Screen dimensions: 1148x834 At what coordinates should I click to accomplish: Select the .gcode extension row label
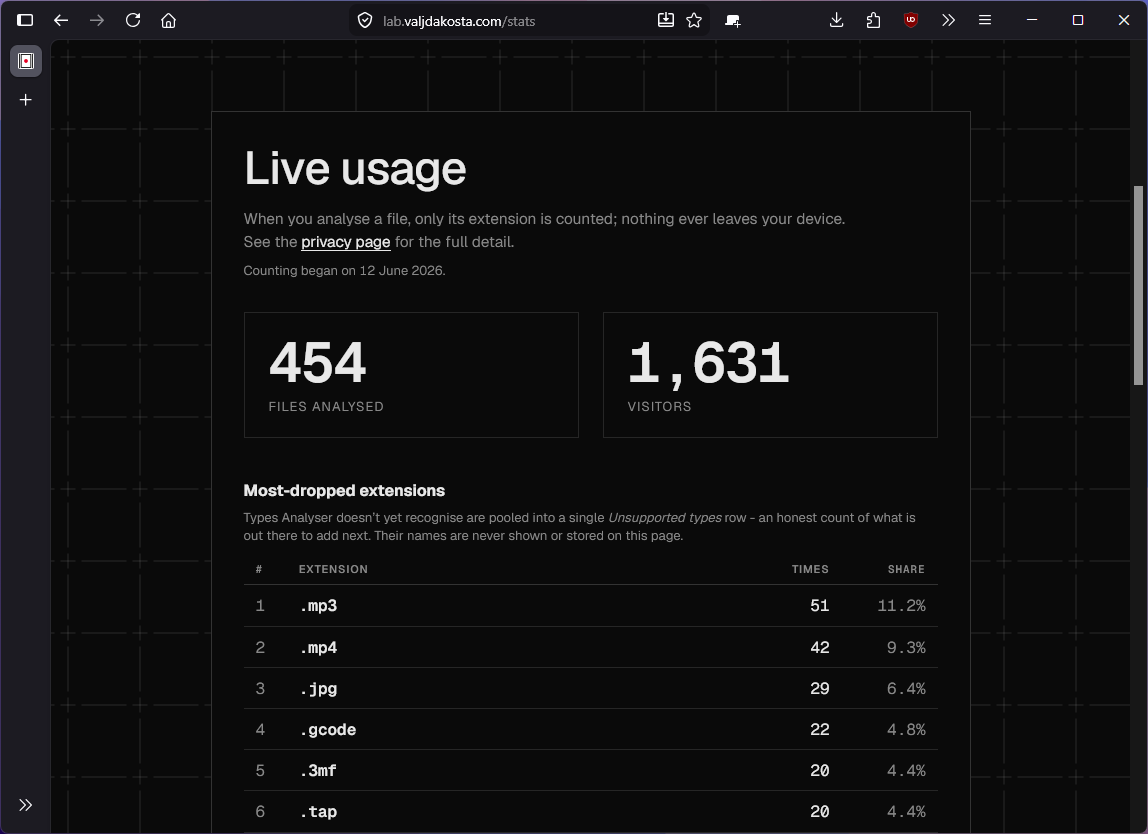[328, 730]
